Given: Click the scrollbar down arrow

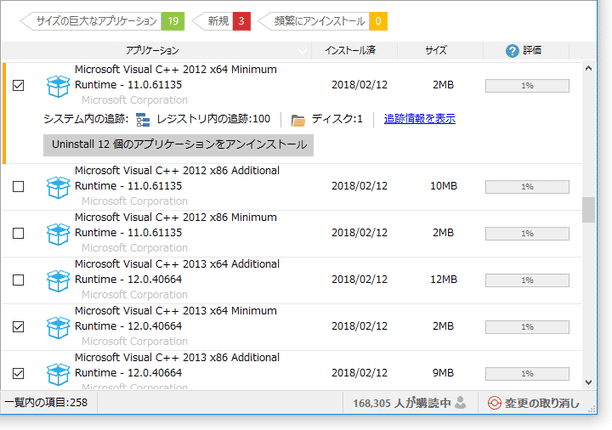Looking at the screenshot, I should click(x=589, y=382).
